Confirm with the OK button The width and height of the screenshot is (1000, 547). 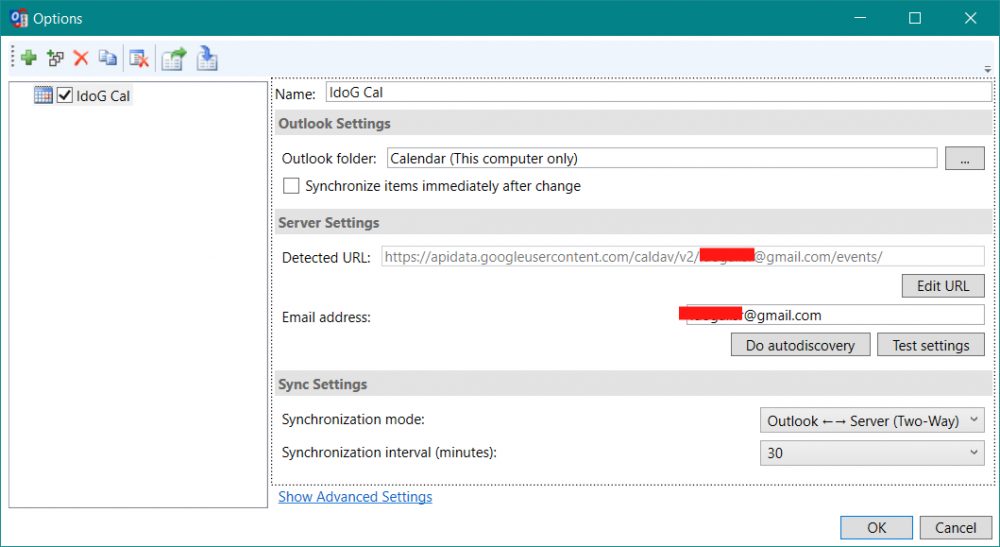pos(876,527)
